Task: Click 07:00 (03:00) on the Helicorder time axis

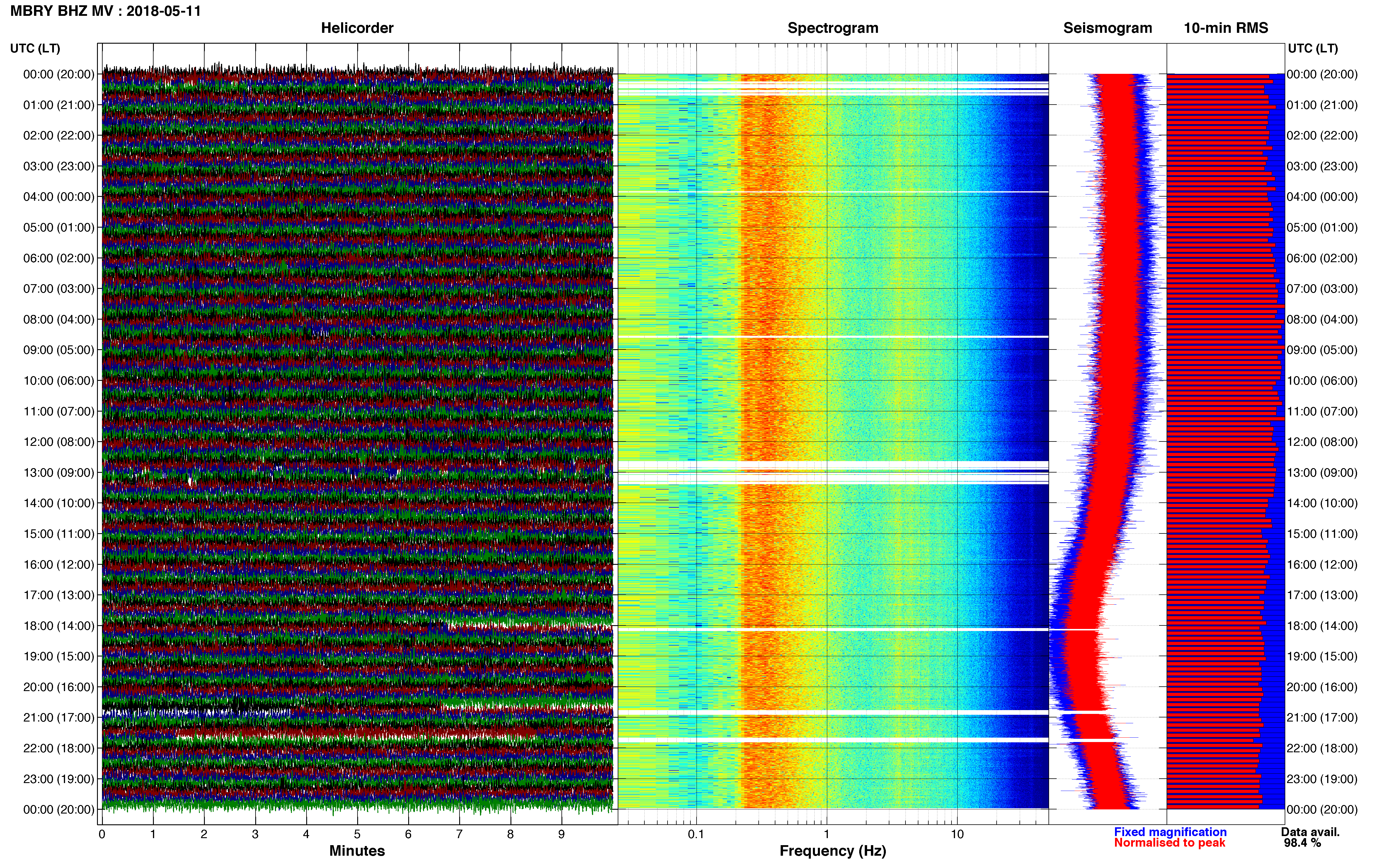Action: pyautogui.click(x=59, y=289)
